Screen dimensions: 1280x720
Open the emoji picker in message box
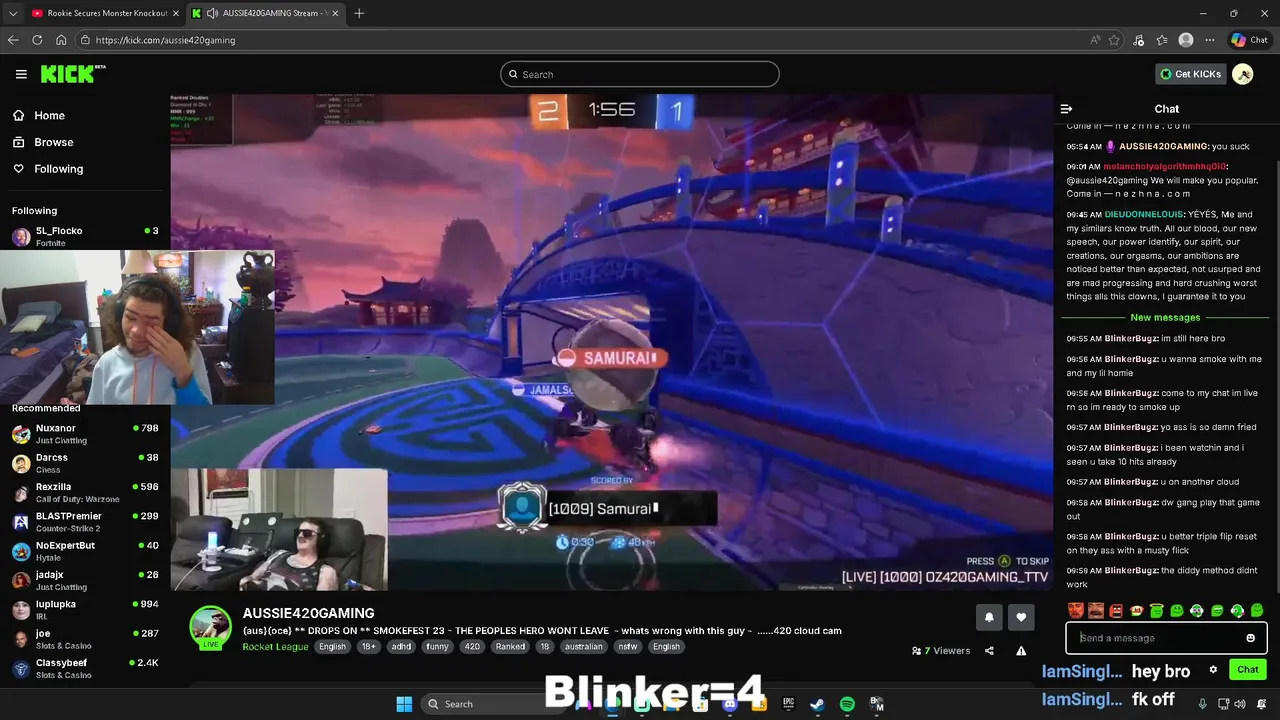[x=1250, y=638]
